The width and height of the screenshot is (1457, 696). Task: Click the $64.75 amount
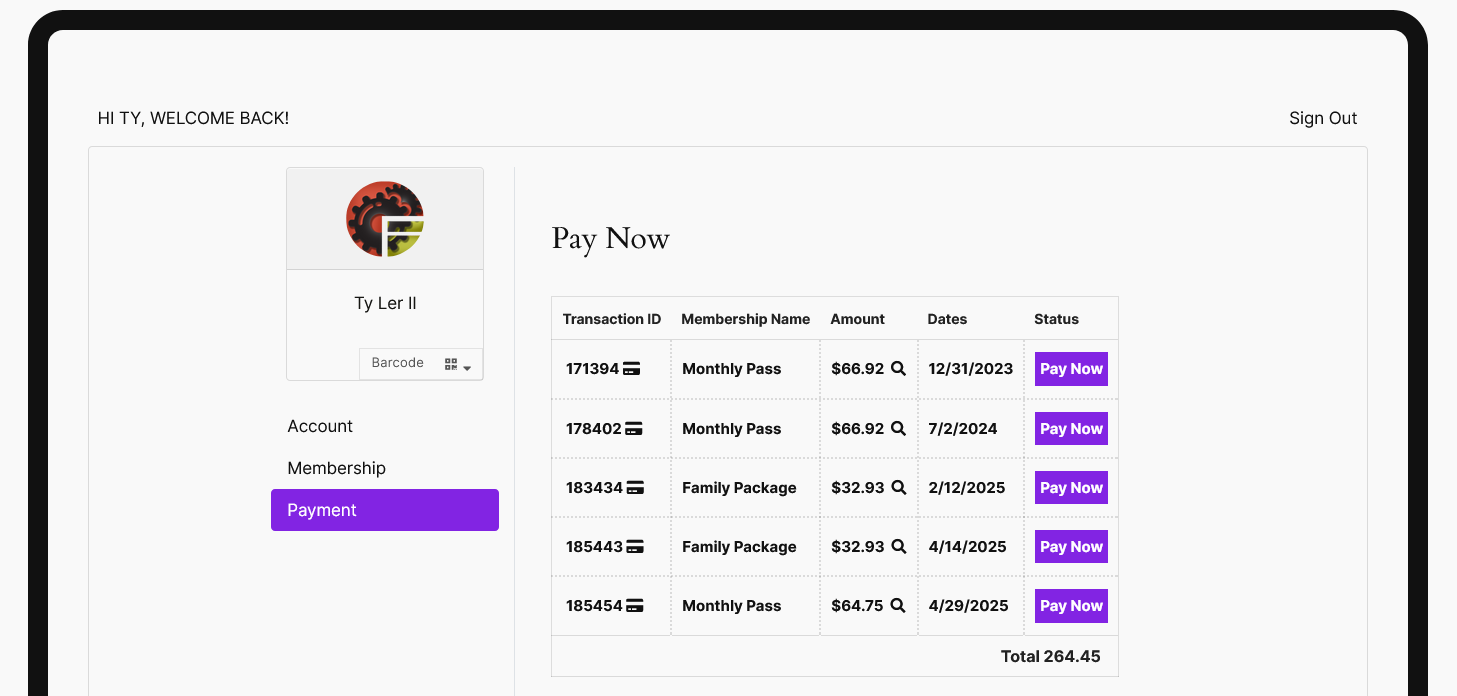pos(858,606)
